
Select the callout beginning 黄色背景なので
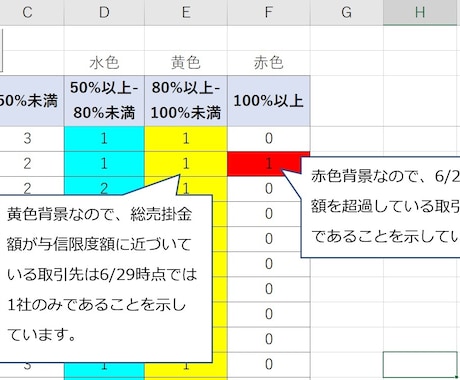coord(106,278)
